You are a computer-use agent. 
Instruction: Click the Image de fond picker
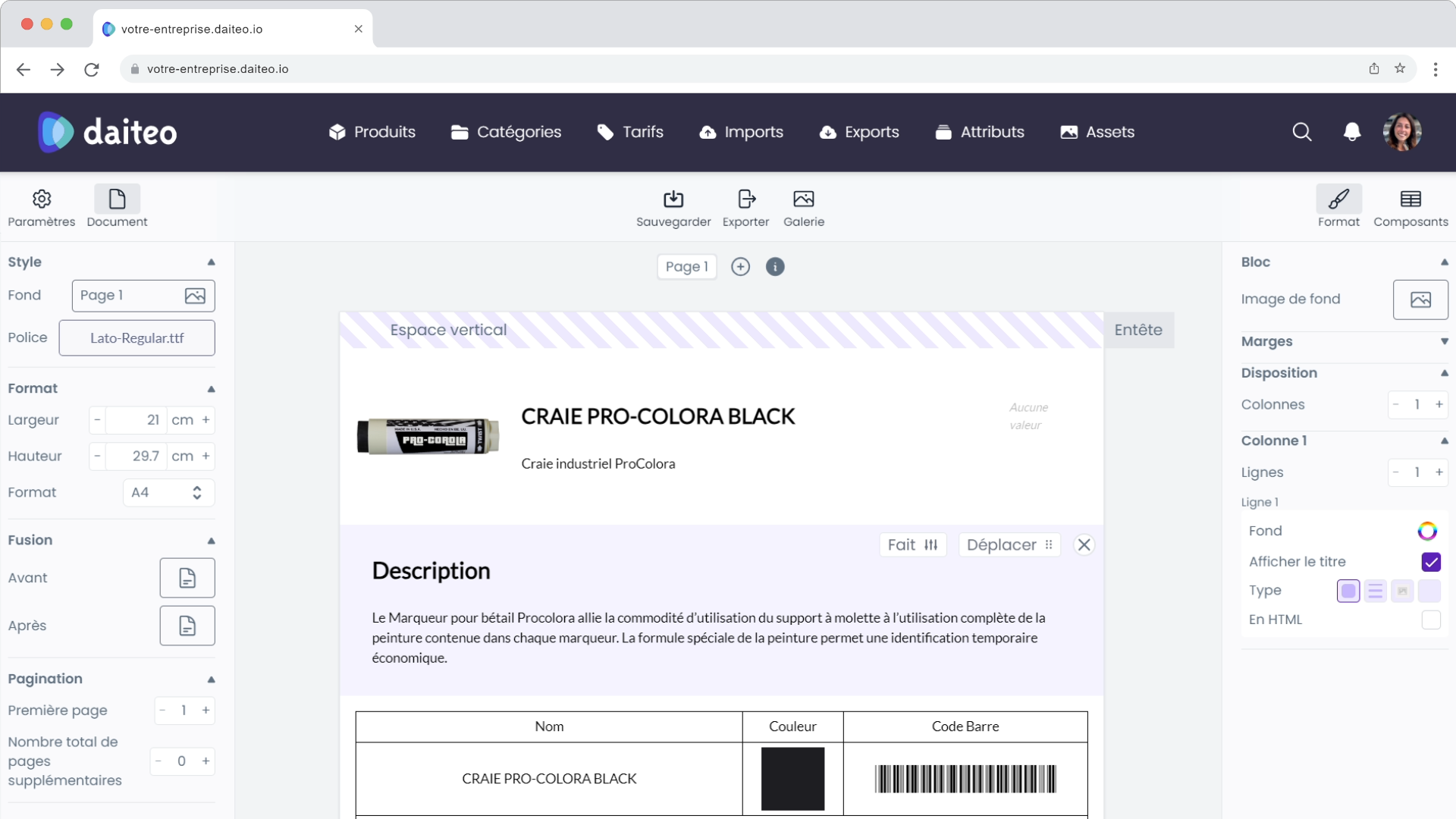click(x=1420, y=299)
